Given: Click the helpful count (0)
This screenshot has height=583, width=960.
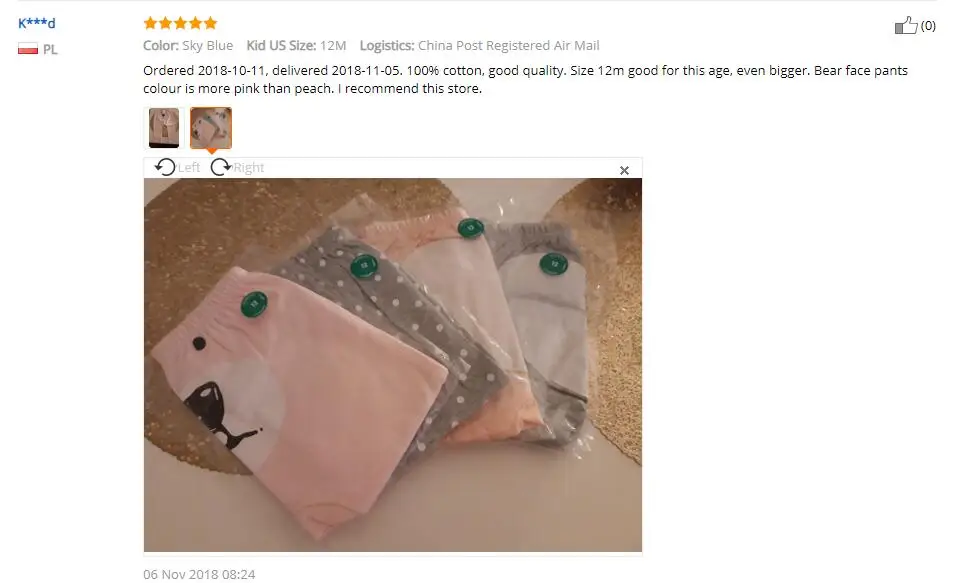Looking at the screenshot, I should [928, 26].
